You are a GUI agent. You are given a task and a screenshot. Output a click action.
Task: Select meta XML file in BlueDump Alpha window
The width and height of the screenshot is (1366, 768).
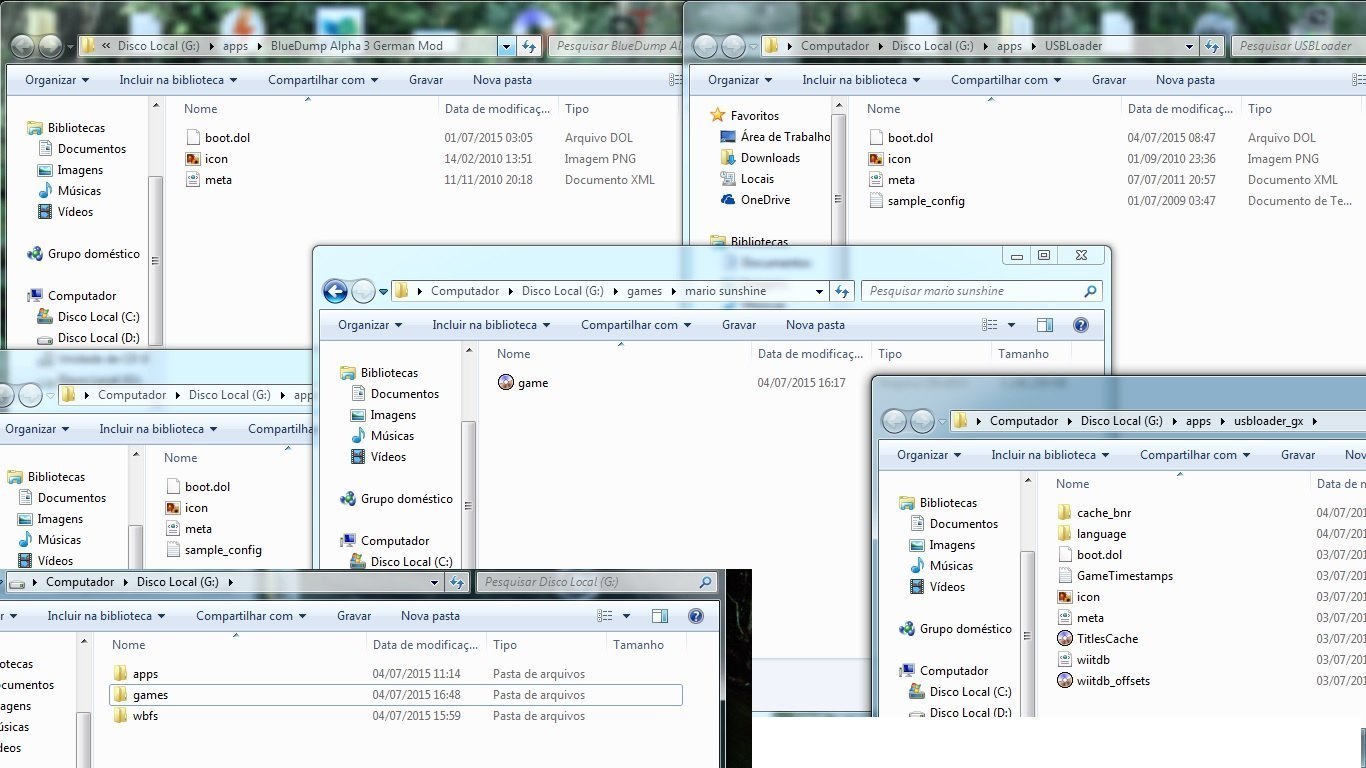(x=209, y=180)
